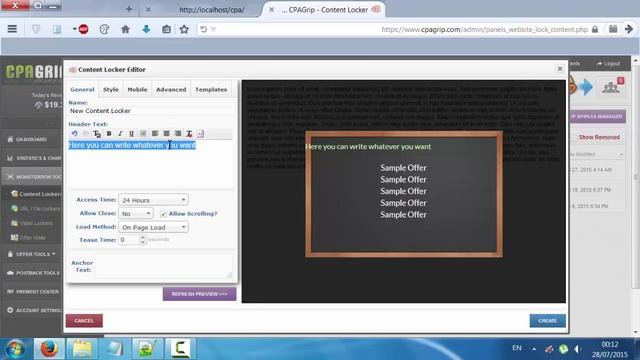
Task: Remove formatting from header text
Action: click(x=189, y=133)
